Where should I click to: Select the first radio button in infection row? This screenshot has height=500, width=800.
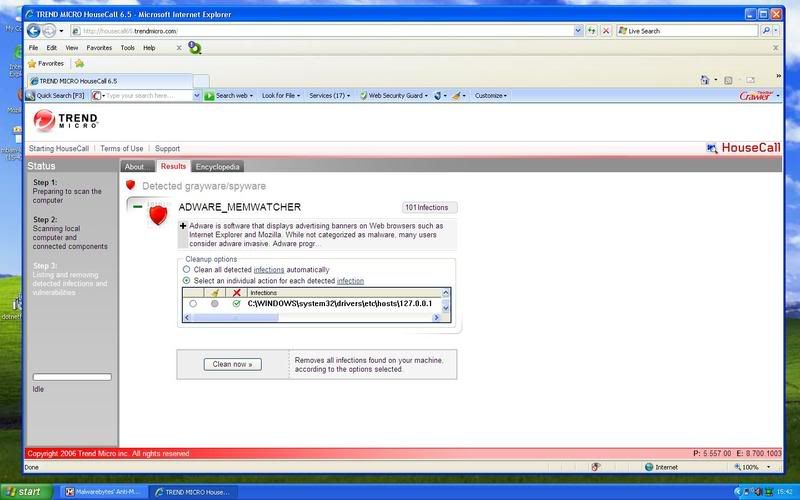192,303
